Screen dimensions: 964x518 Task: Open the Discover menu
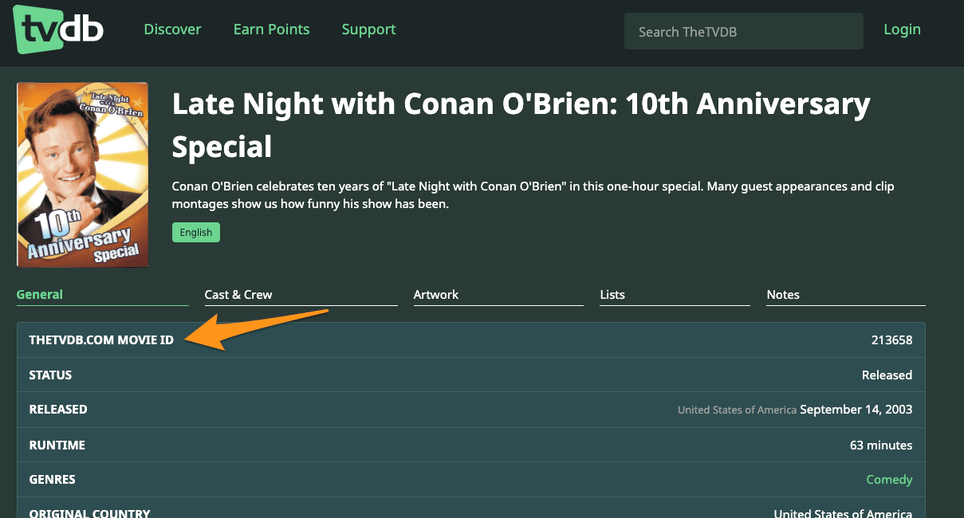172,29
